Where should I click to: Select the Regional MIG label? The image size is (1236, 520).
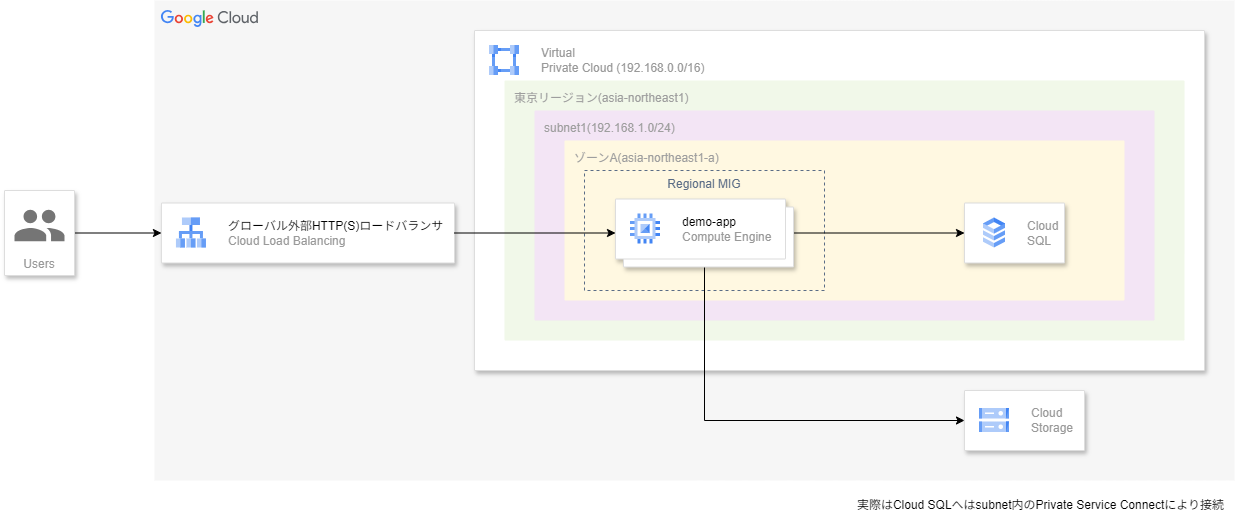pos(704,184)
